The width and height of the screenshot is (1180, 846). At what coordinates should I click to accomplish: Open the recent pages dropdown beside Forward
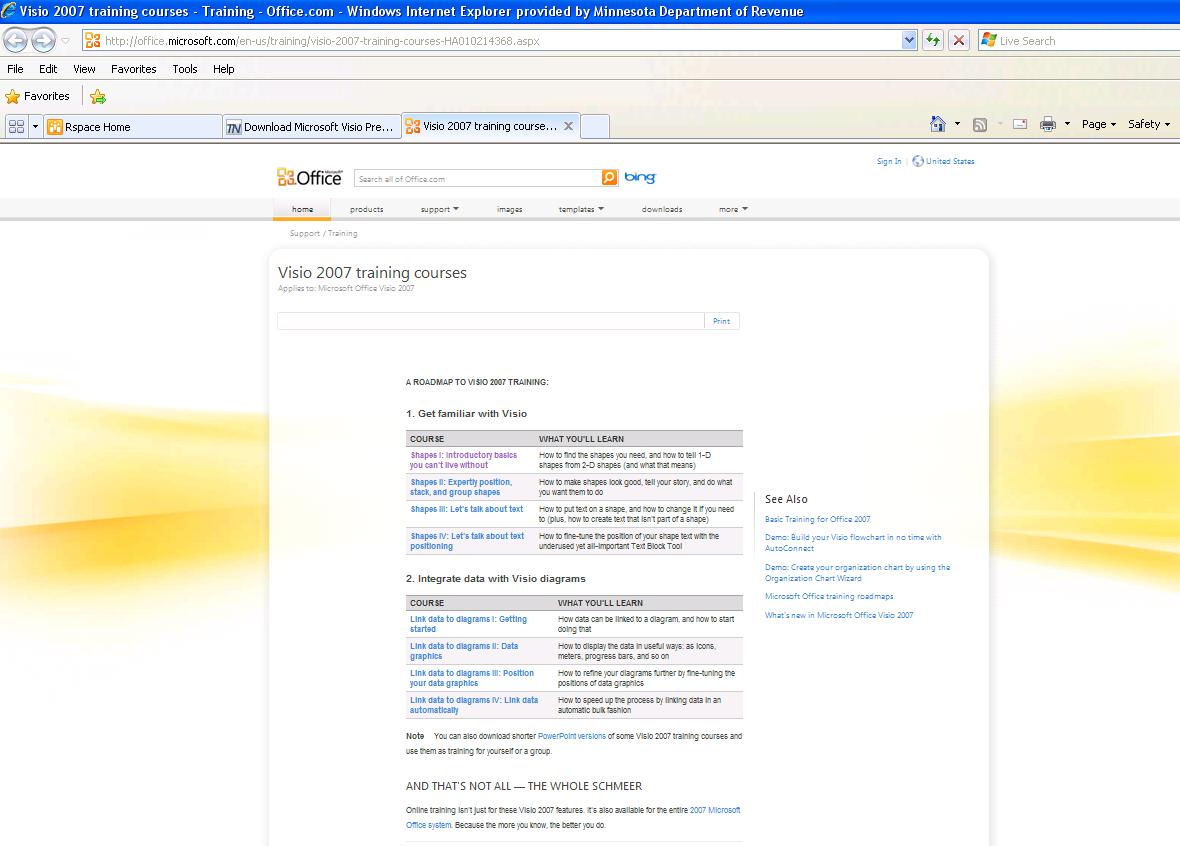(x=65, y=41)
